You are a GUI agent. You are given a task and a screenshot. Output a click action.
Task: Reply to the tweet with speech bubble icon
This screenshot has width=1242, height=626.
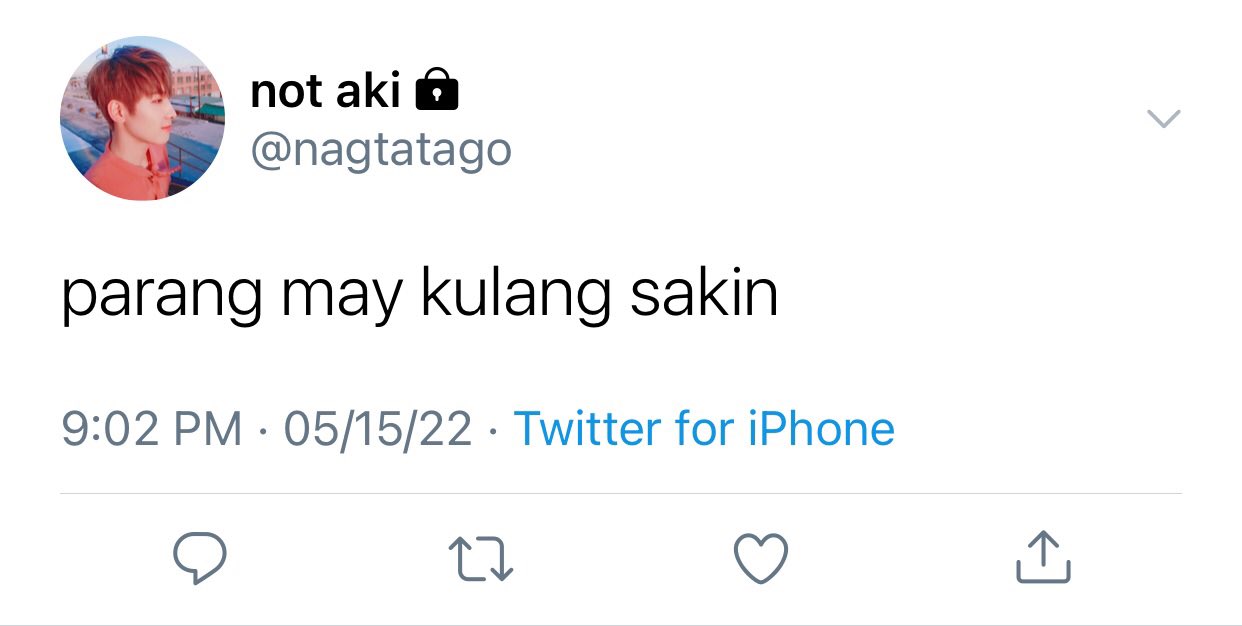[199, 558]
